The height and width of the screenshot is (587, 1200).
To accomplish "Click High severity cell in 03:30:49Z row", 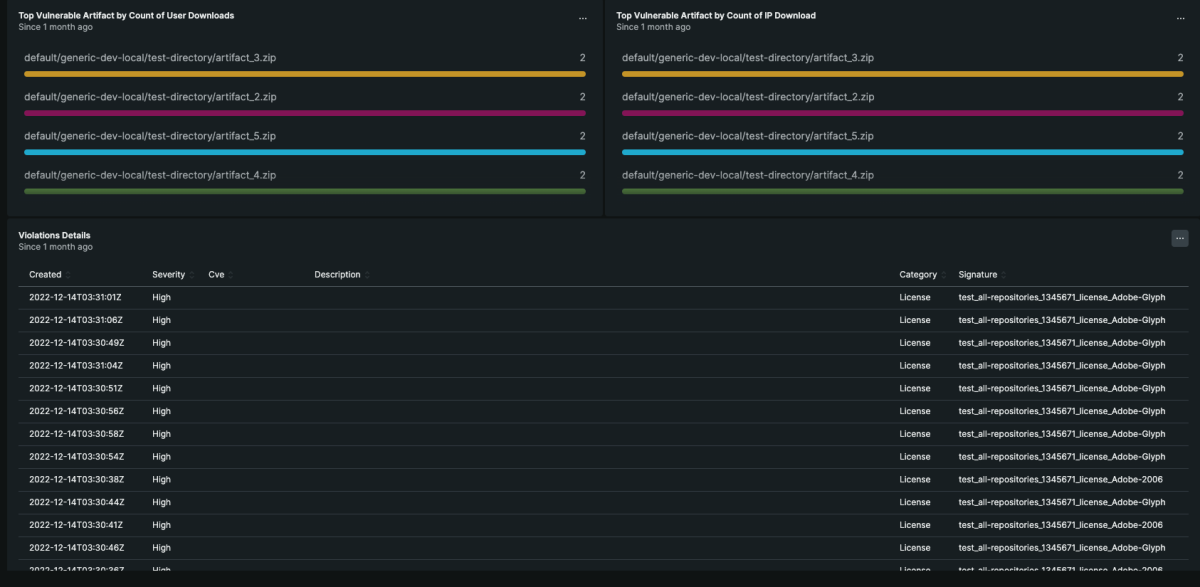I will [162, 343].
